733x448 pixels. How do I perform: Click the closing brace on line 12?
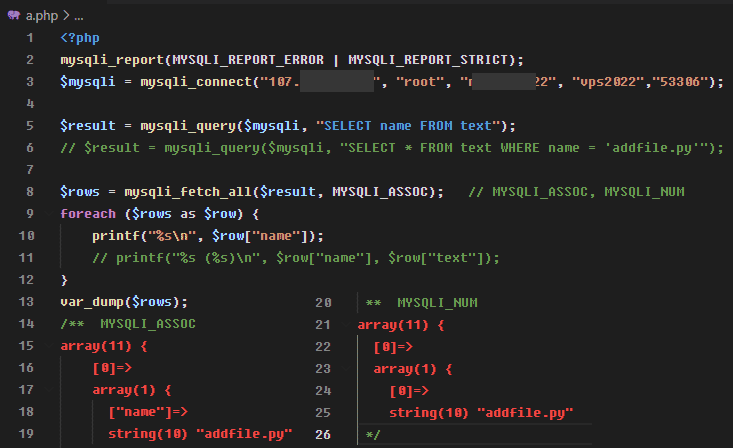(x=64, y=280)
